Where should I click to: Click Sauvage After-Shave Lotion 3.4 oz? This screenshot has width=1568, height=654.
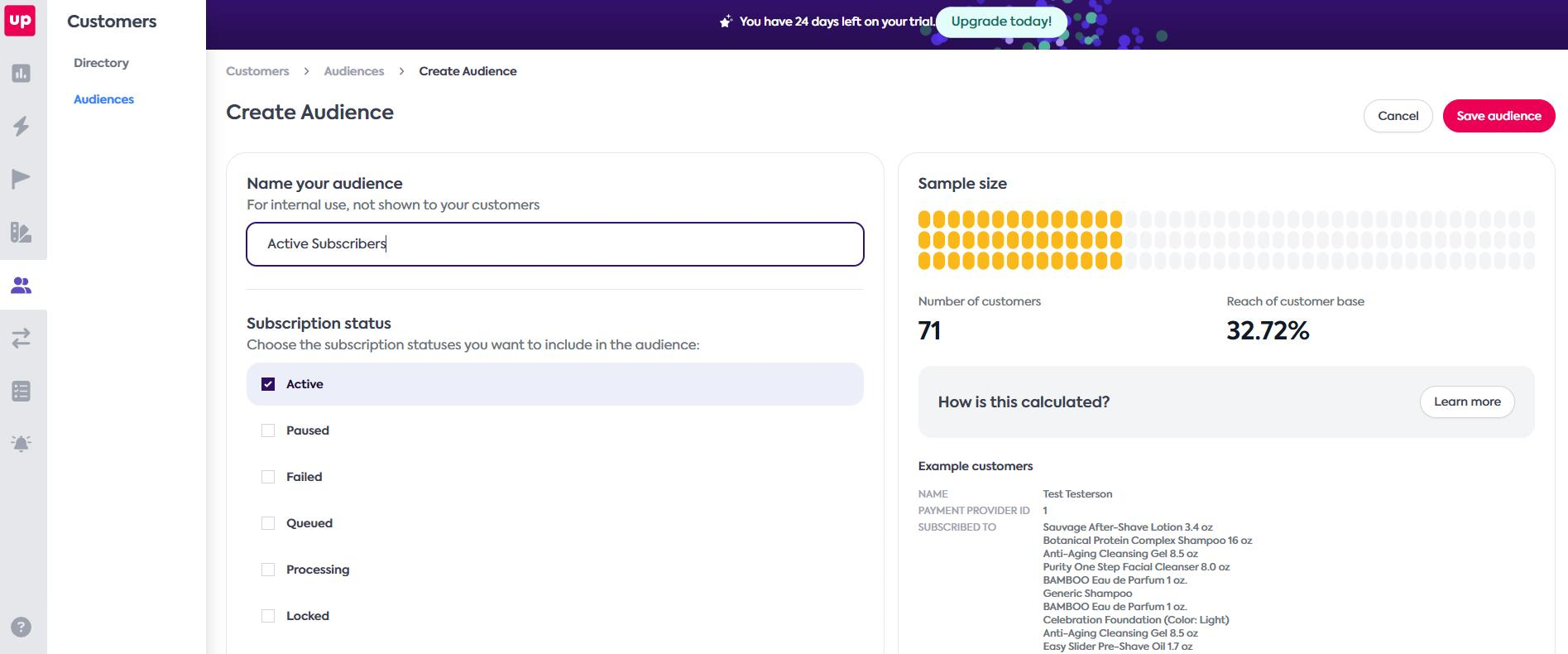[1128, 527]
